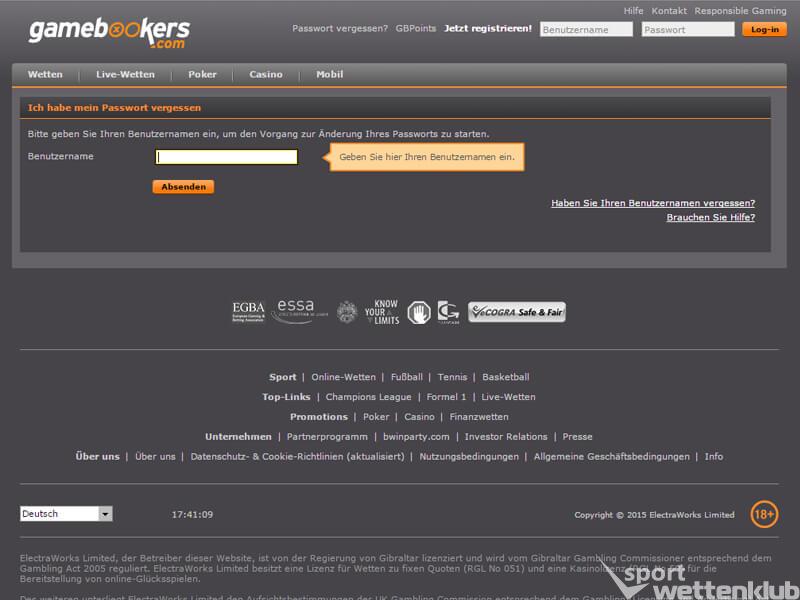Click the Log-in button
Screen dimensions: 800x600
764,30
